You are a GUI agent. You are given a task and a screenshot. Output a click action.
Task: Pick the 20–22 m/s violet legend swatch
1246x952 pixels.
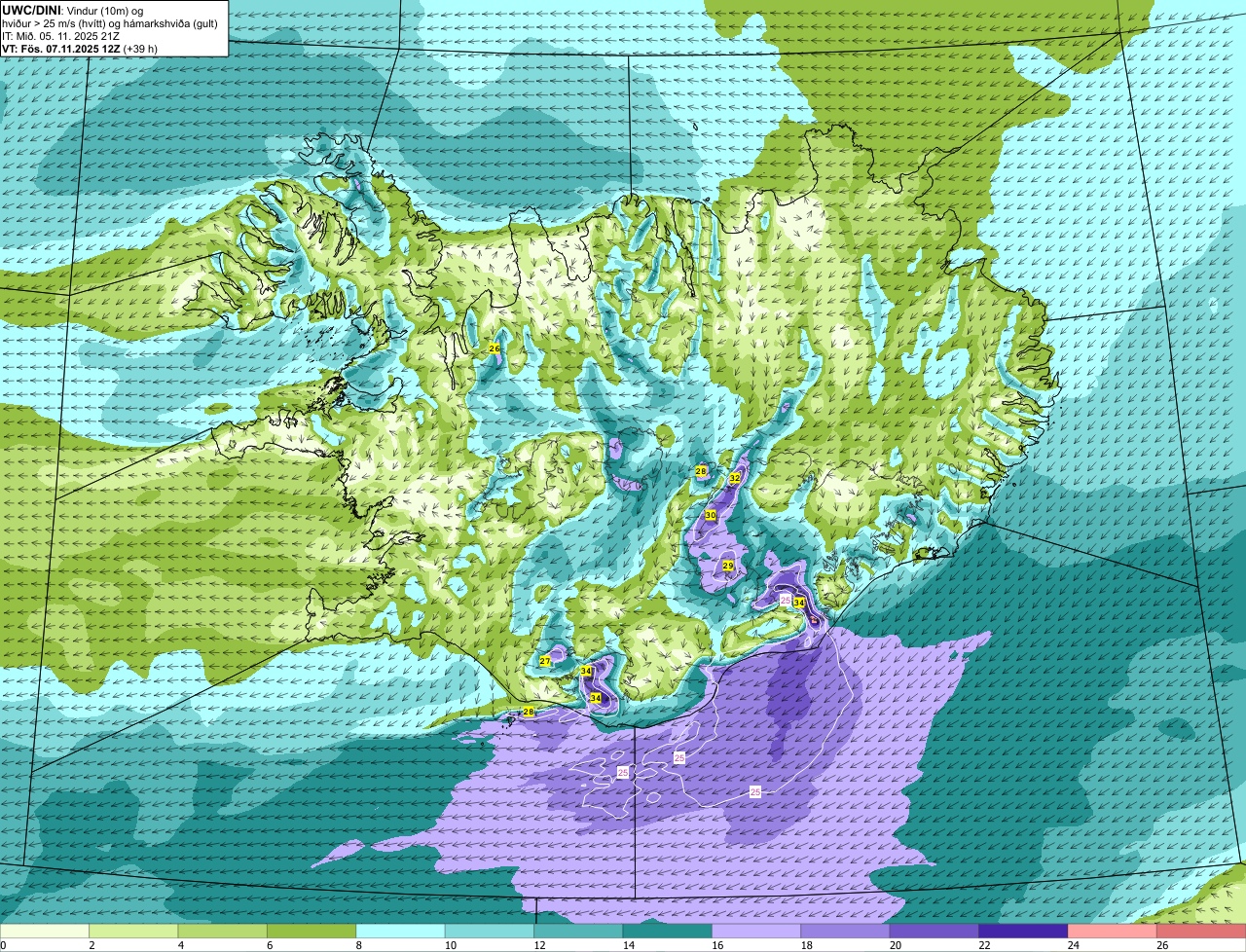point(934,932)
